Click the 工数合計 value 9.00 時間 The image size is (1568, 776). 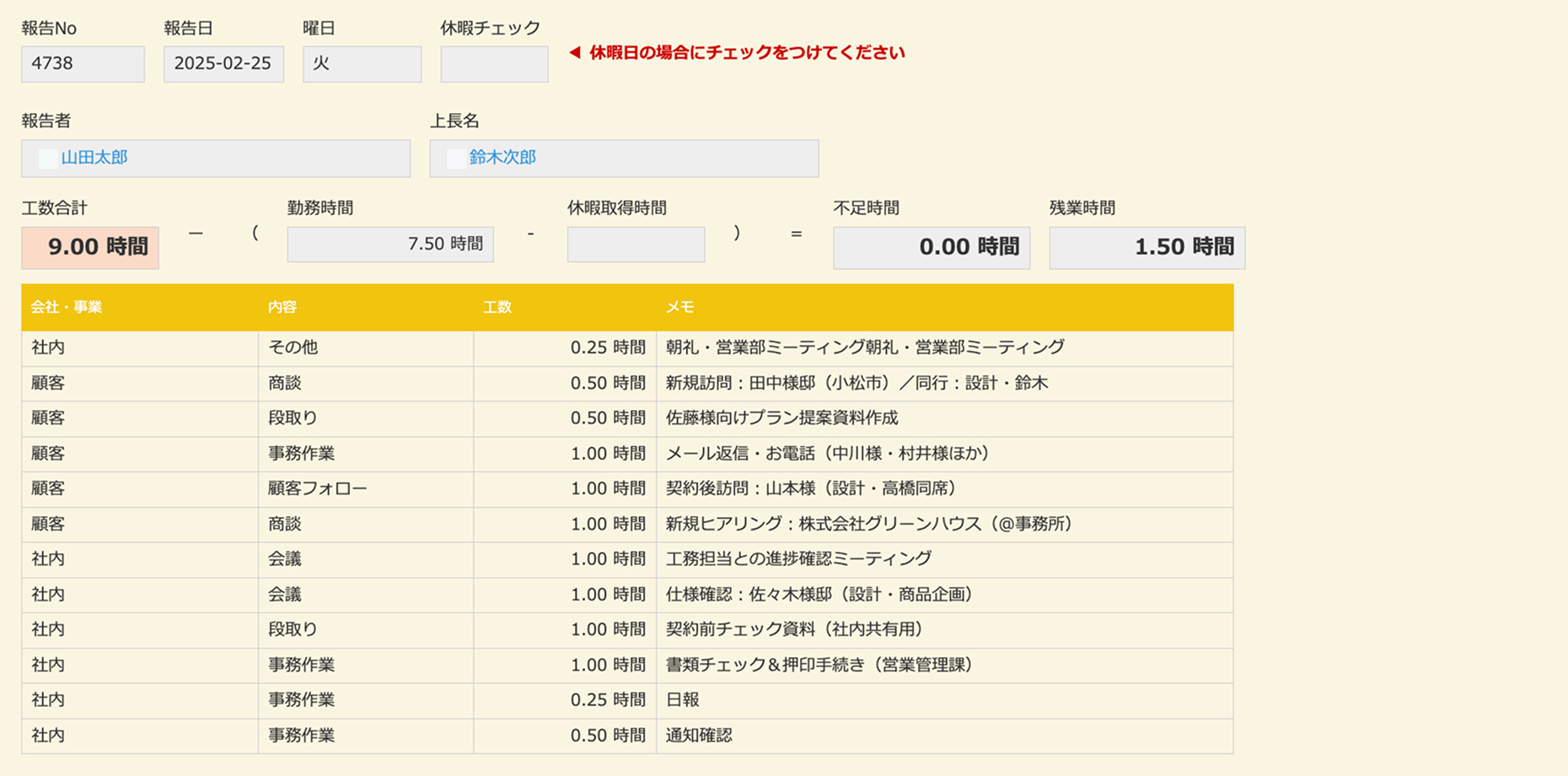[x=90, y=247]
